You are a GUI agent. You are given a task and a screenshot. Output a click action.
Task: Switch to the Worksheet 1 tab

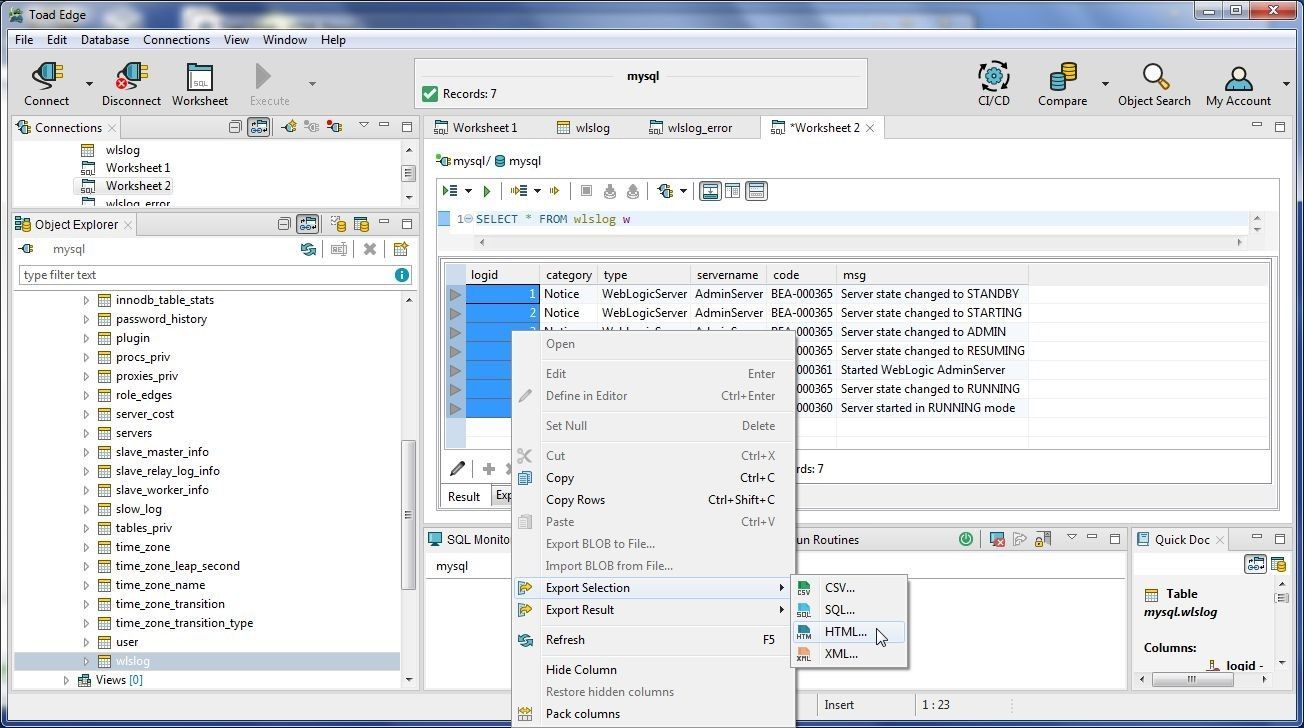475,127
